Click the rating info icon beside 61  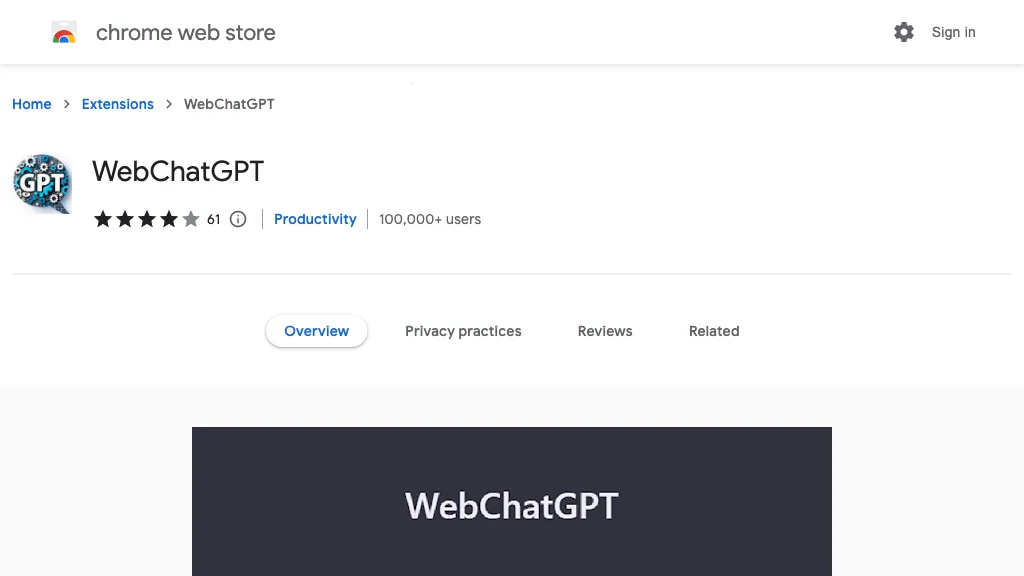tap(238, 219)
